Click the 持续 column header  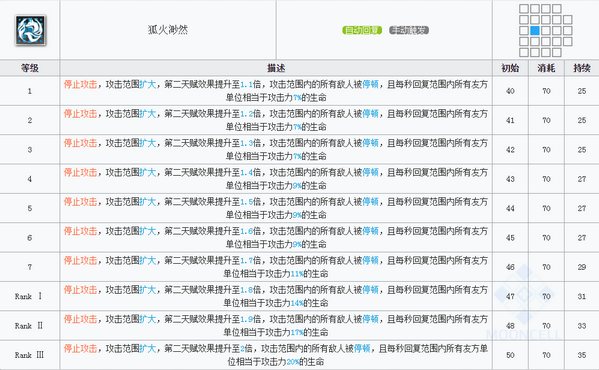point(582,68)
